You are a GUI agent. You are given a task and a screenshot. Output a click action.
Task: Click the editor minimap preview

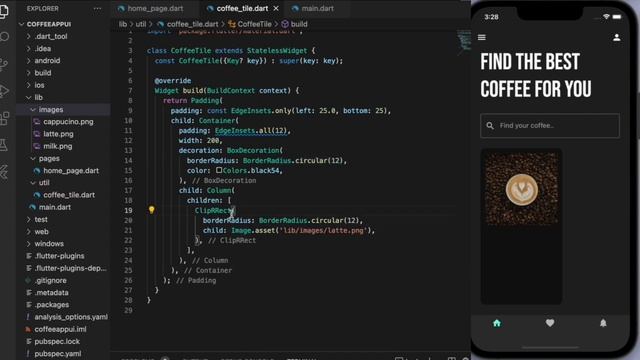pos(464,41)
